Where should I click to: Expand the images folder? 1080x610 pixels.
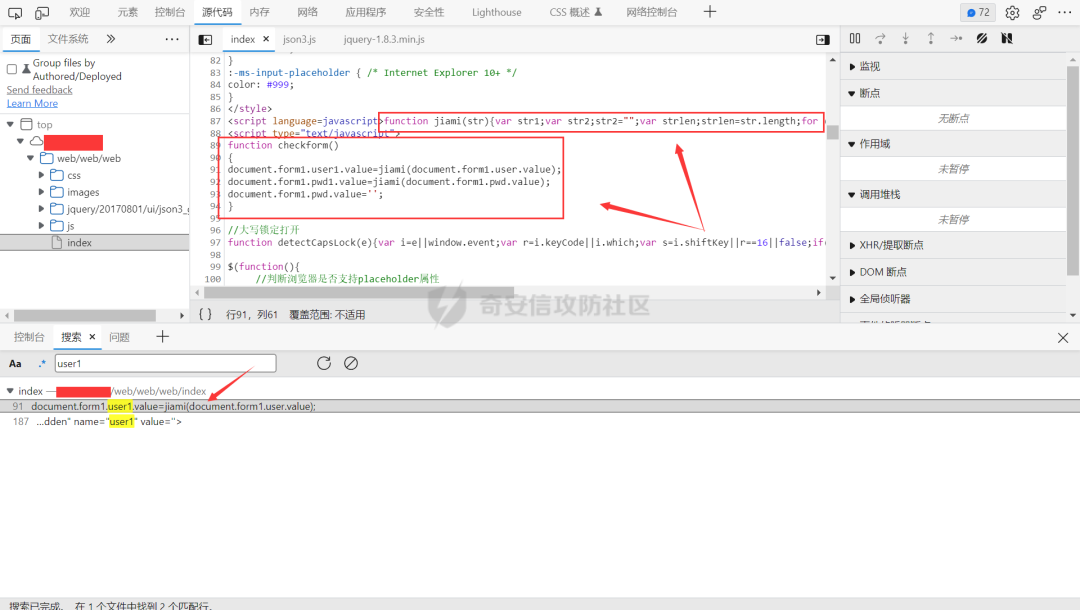tap(41, 191)
